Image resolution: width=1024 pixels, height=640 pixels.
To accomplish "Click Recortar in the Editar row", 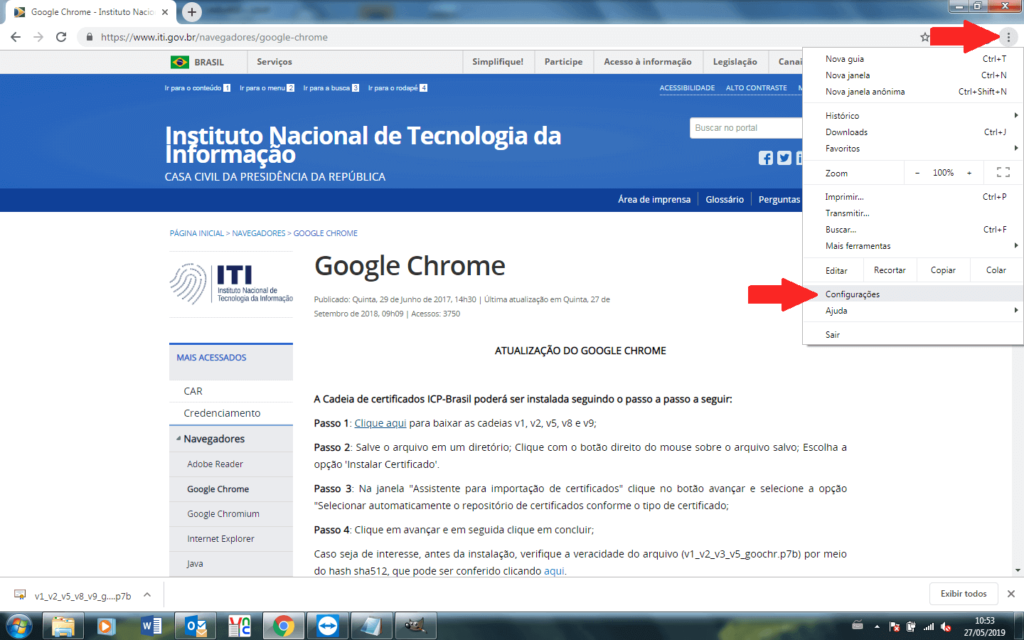I will pyautogui.click(x=889, y=270).
